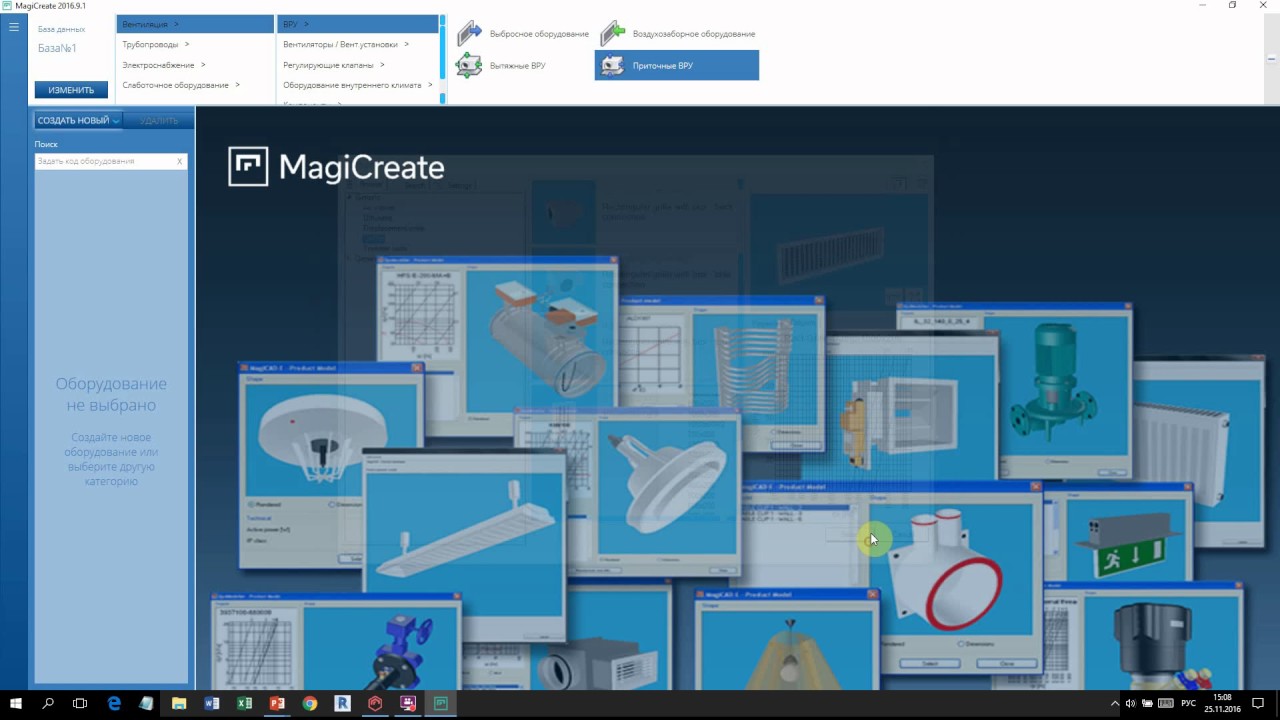Switch to Revit on the taskbar
The height and width of the screenshot is (720, 1280).
click(342, 704)
